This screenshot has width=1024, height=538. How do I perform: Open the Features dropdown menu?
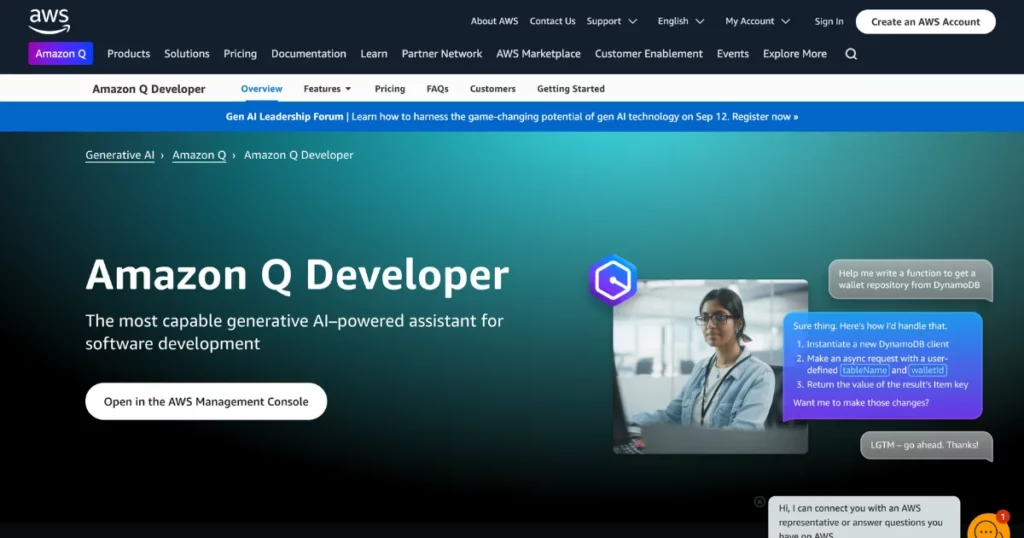click(x=327, y=89)
